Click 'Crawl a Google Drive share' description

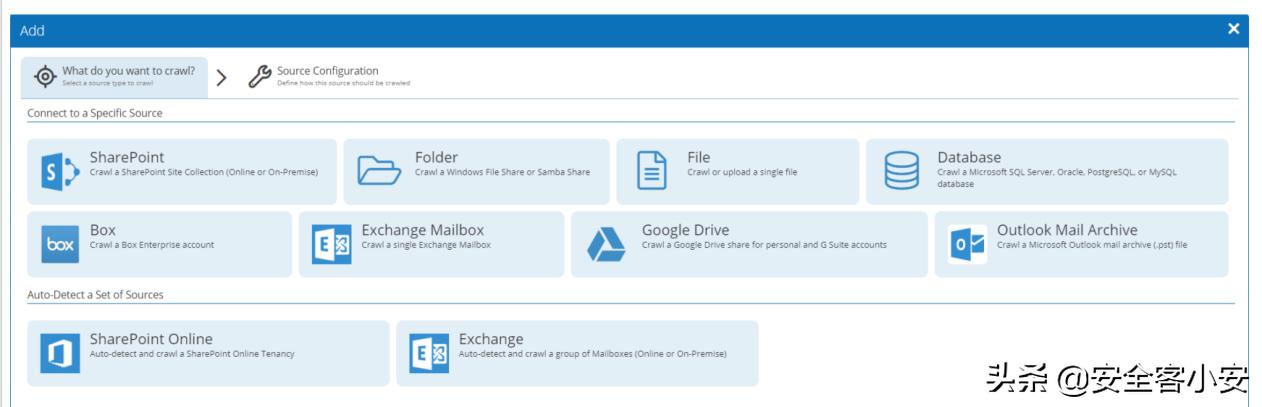pos(764,245)
